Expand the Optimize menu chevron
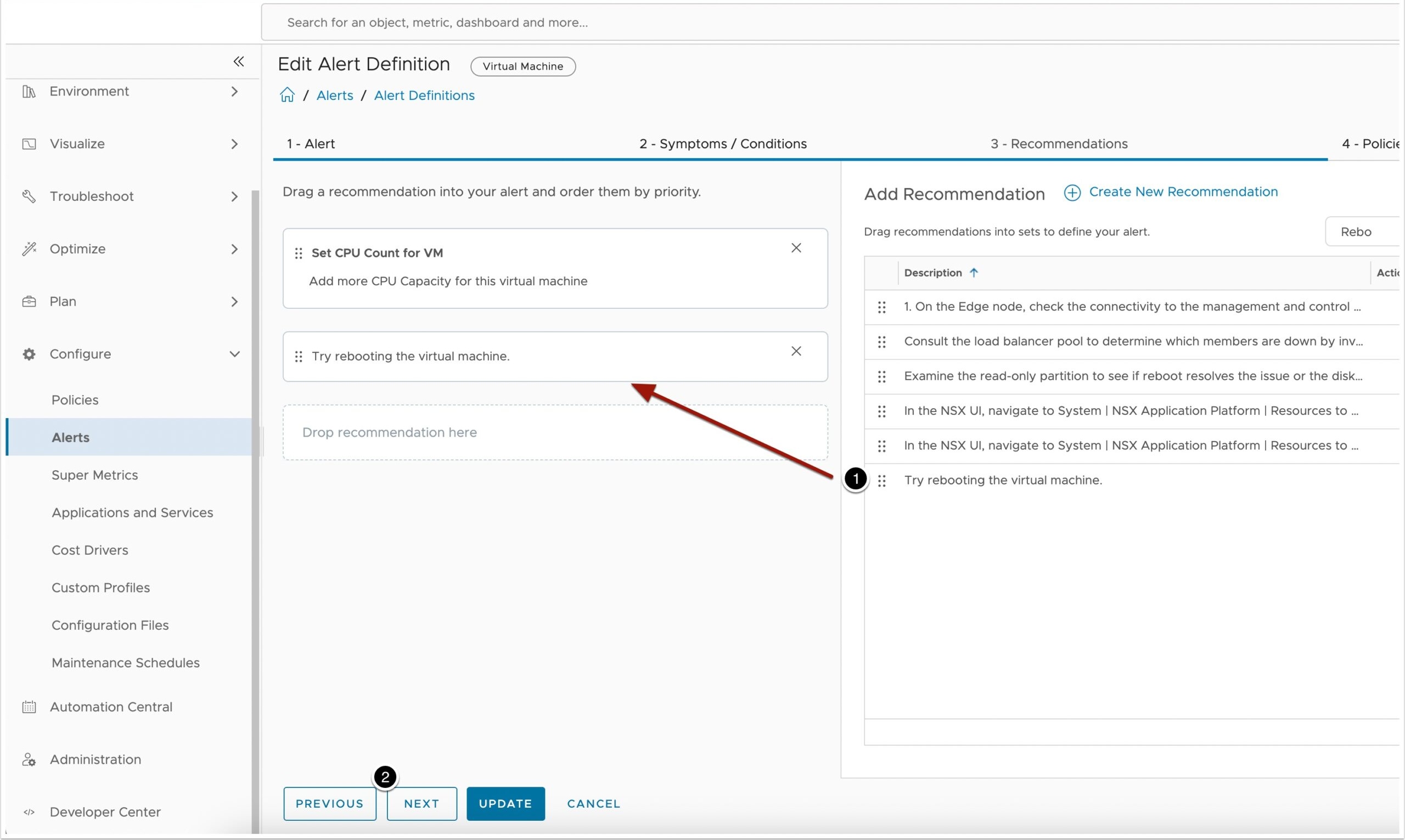 (234, 249)
